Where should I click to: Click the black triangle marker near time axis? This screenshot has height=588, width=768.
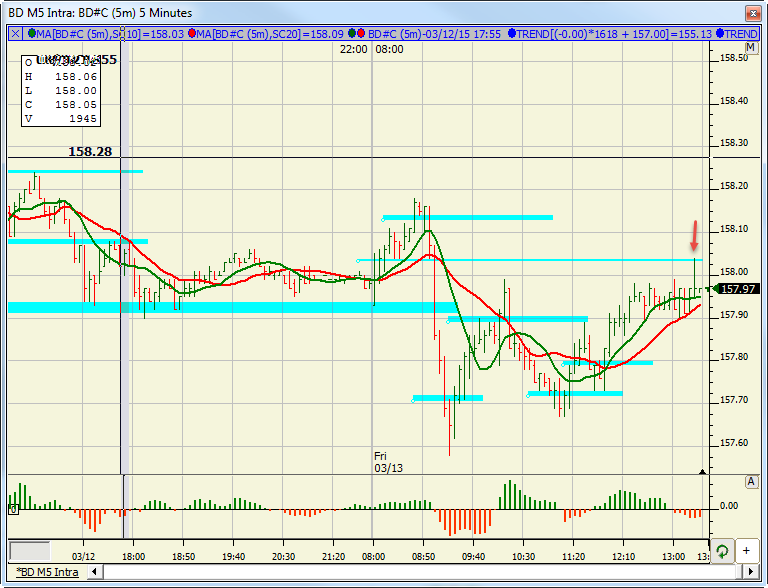[x=702, y=472]
